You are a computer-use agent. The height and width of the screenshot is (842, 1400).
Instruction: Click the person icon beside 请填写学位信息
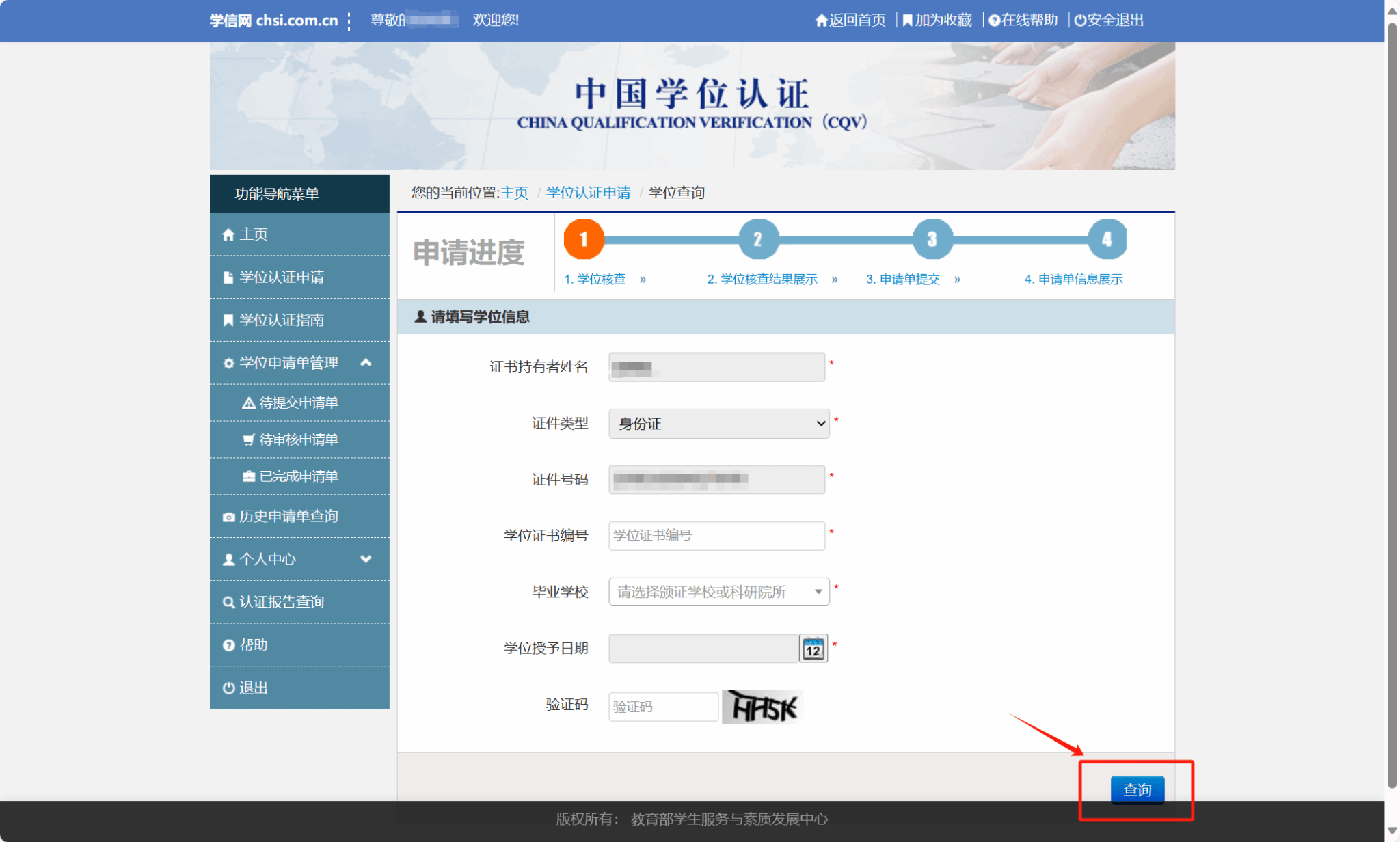click(x=420, y=316)
